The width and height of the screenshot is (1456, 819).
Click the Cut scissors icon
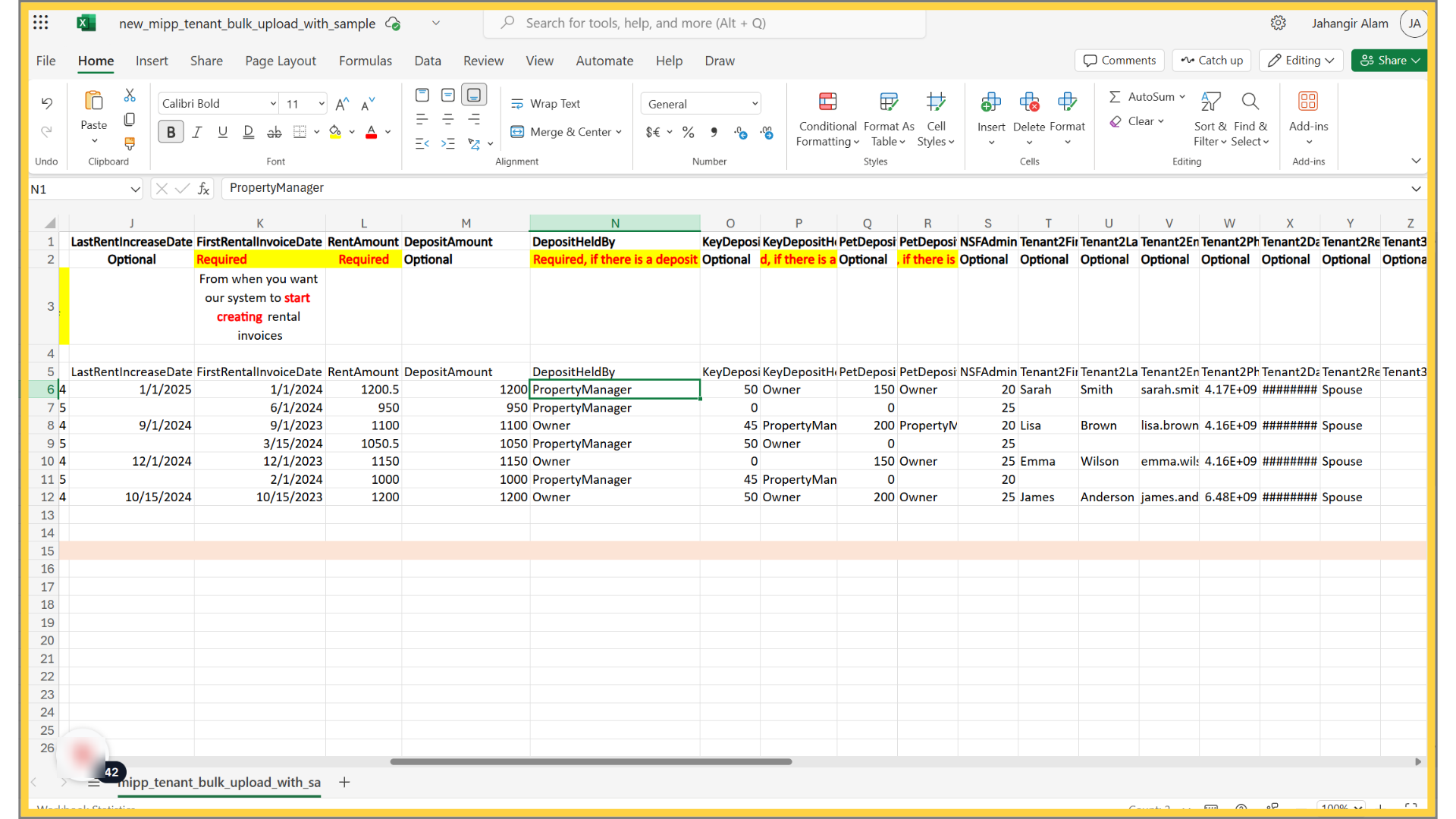[130, 96]
